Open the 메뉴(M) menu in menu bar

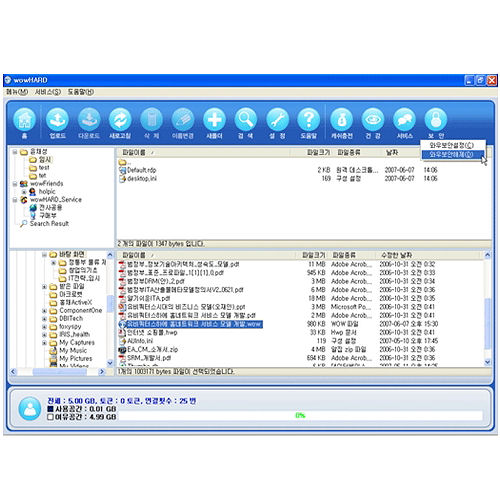click(x=17, y=92)
